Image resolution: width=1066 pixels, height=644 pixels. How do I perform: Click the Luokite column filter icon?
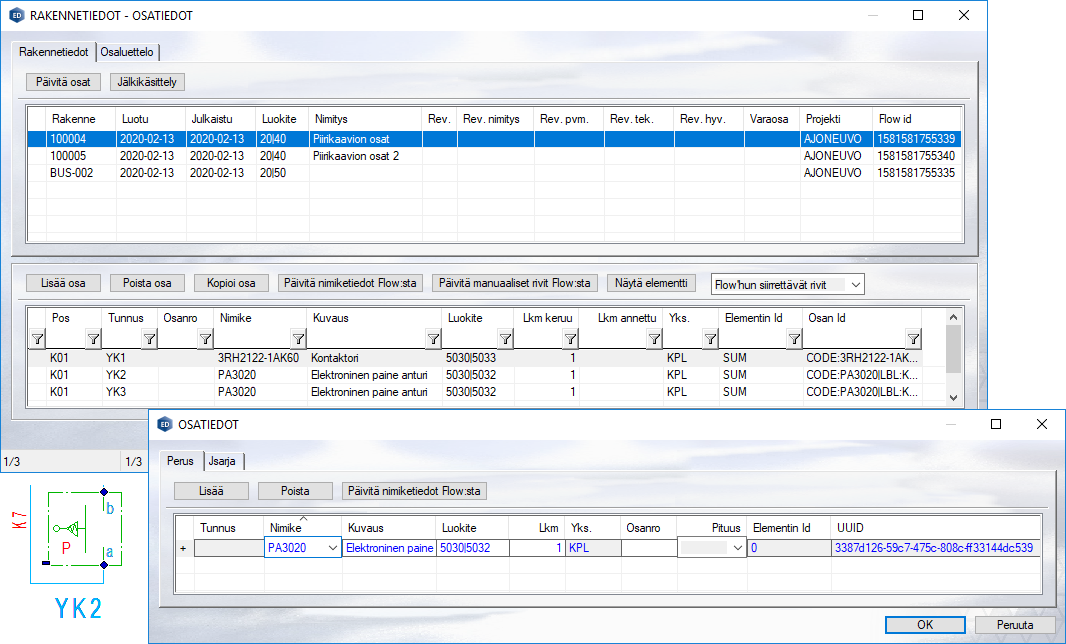[x=505, y=339]
